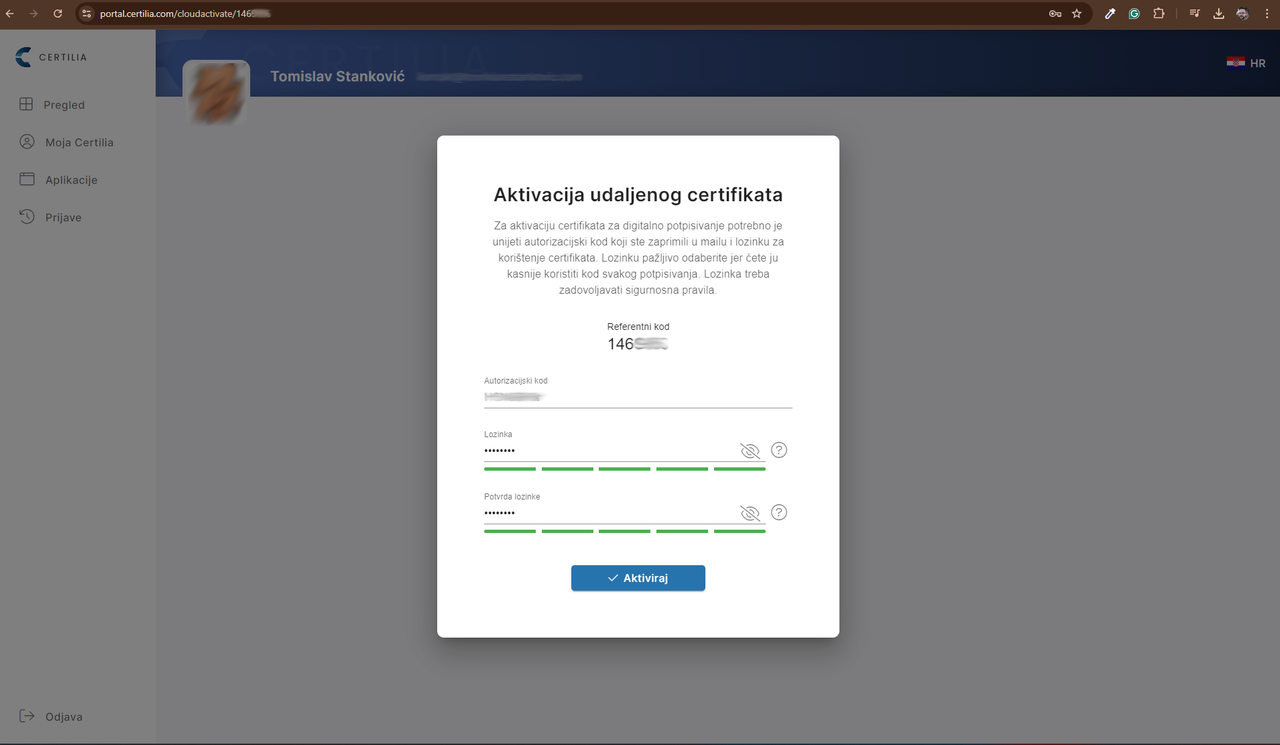The height and width of the screenshot is (745, 1280).
Task: Open the Grammarly extension icon
Action: point(1134,13)
